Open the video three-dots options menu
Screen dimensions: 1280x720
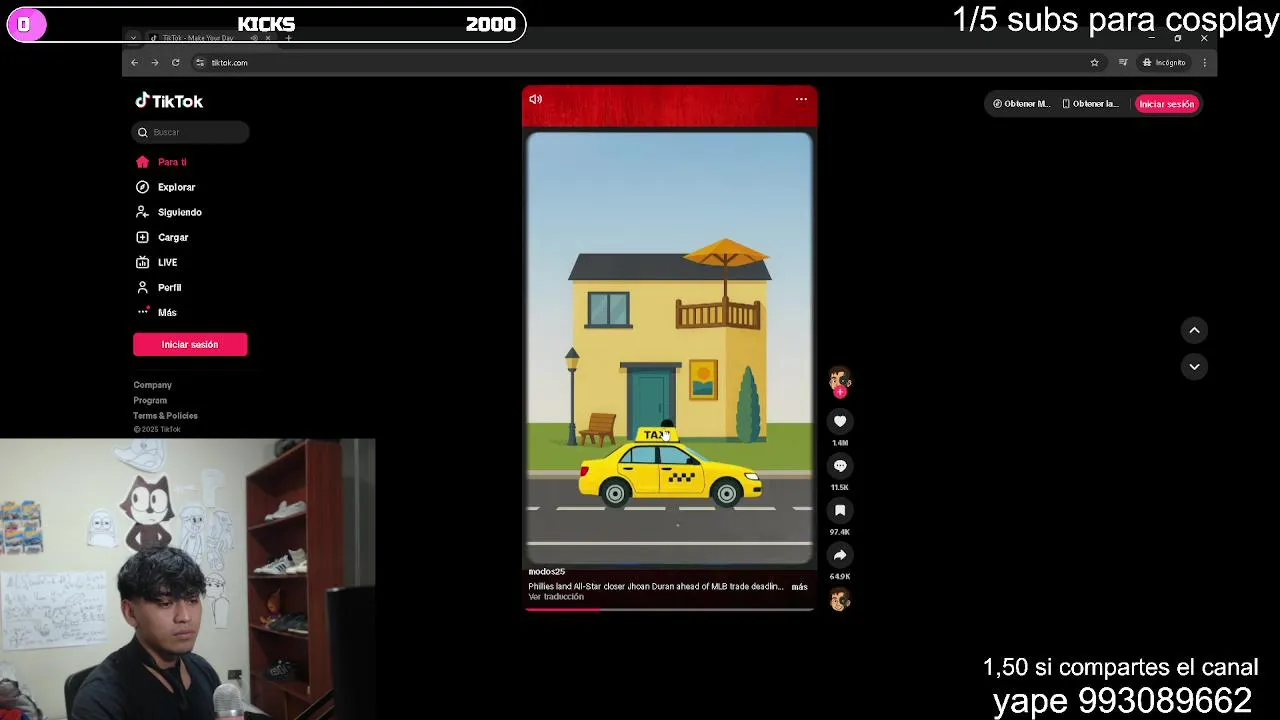click(x=801, y=99)
